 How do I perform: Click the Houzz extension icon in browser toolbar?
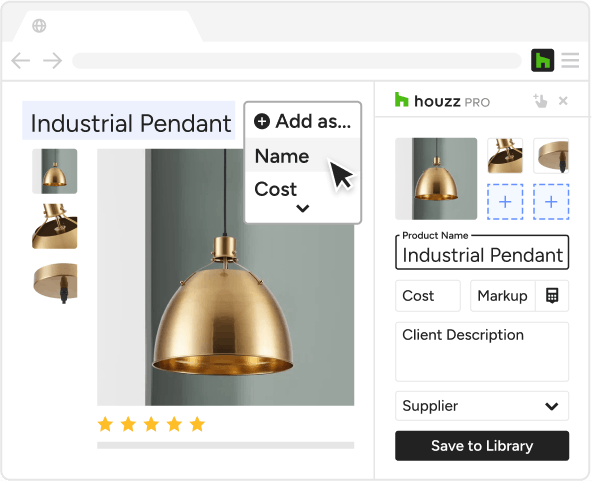click(x=542, y=60)
